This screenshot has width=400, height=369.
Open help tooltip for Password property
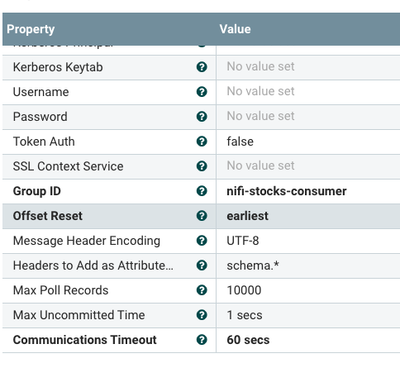[x=202, y=117]
